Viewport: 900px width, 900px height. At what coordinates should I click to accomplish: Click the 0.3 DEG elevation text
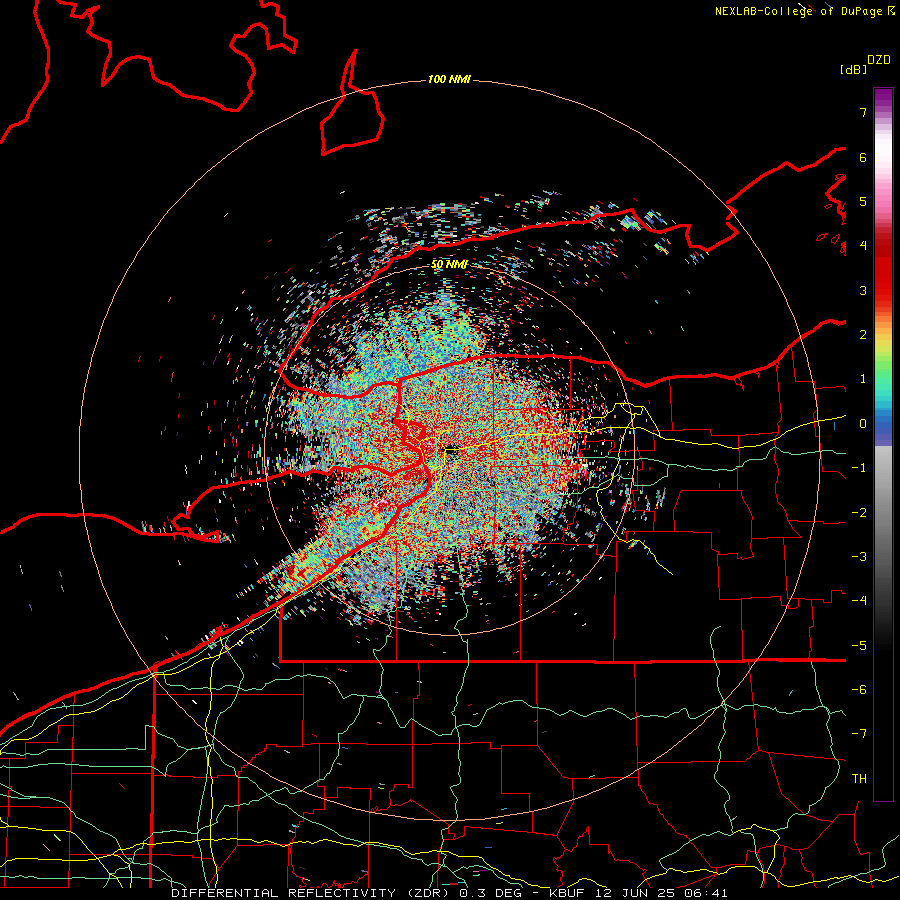[x=490, y=893]
